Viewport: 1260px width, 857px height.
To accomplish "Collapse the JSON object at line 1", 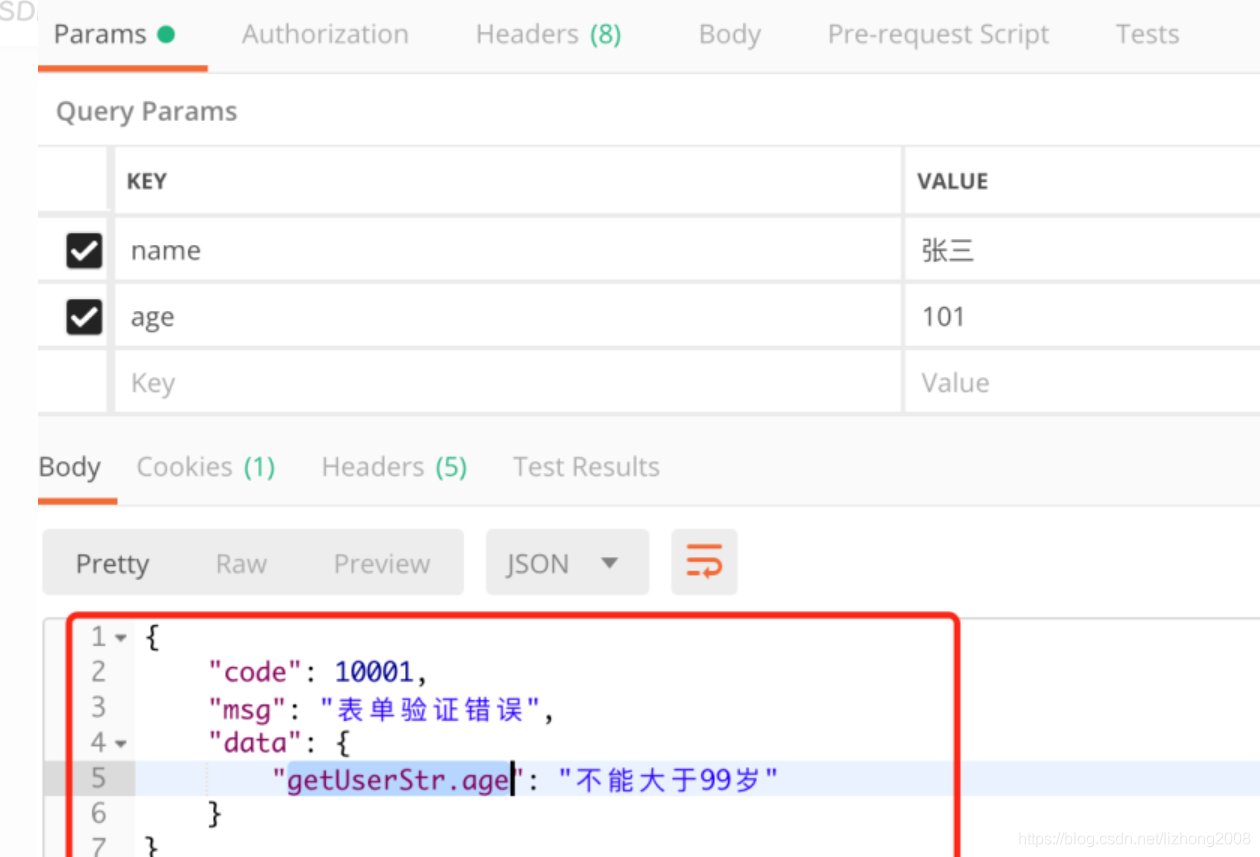I will tap(121, 638).
